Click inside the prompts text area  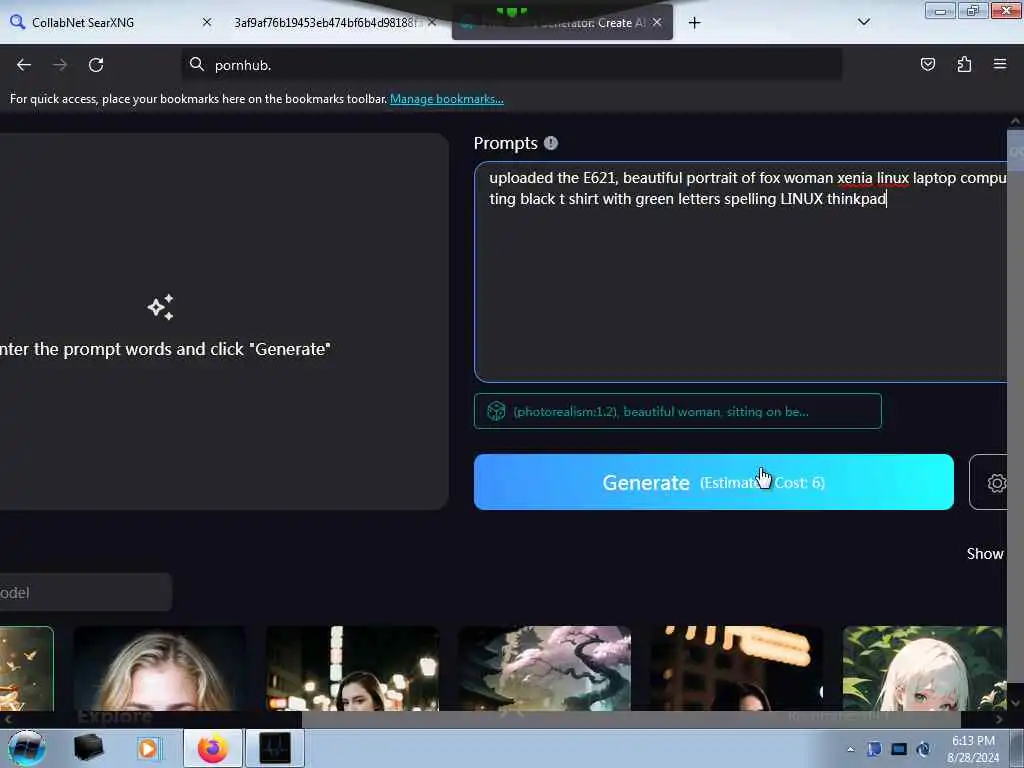coord(741,271)
